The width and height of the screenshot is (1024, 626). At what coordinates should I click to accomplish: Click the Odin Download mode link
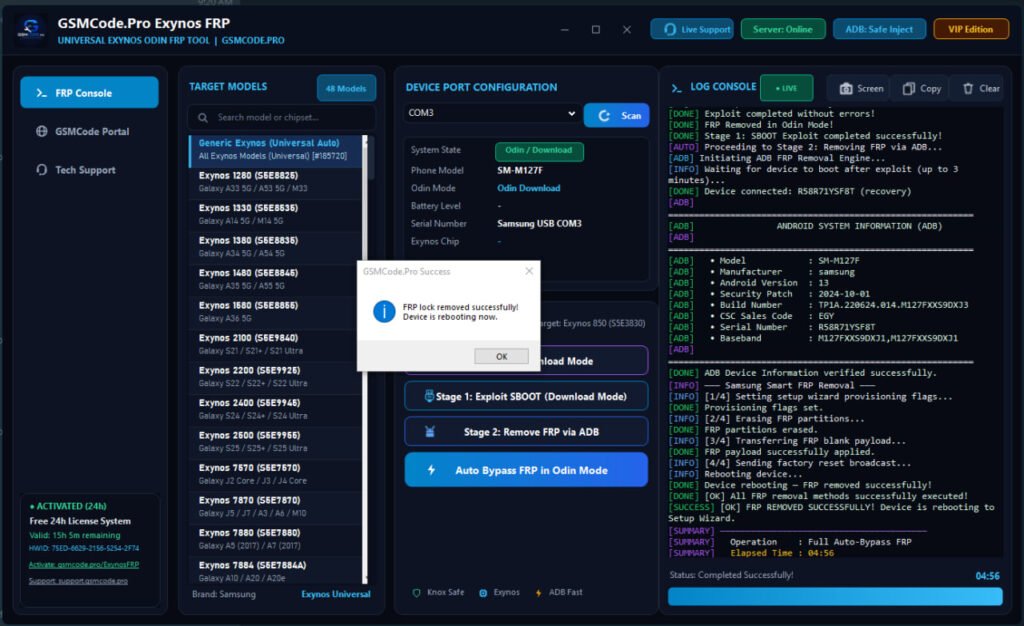528,188
